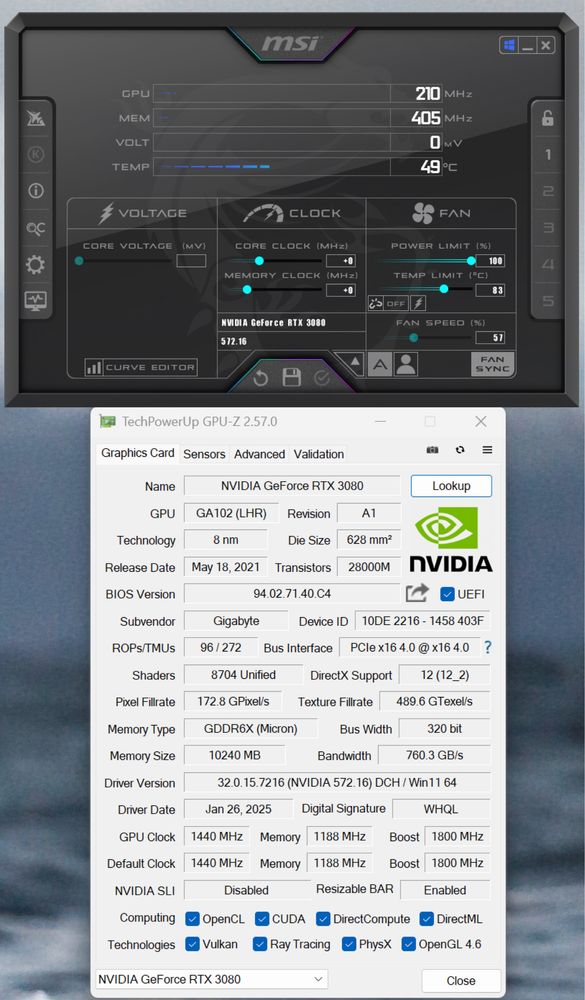Select profile slot 4 in Afterburner

pyautogui.click(x=547, y=264)
